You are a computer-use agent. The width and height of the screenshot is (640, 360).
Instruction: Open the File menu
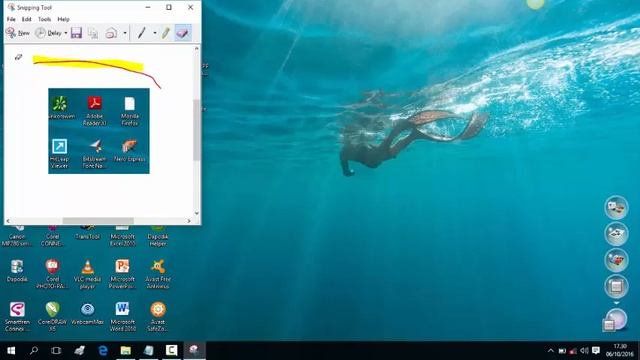click(11, 19)
